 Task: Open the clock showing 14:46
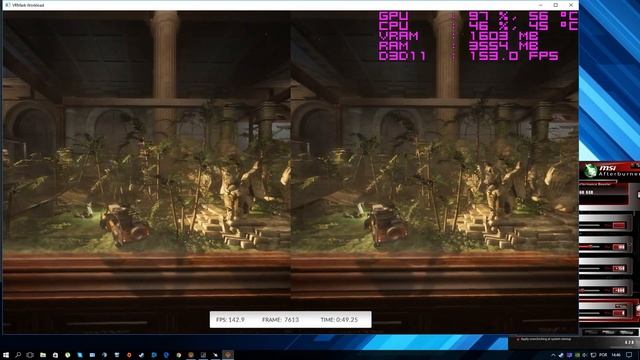[616, 355]
